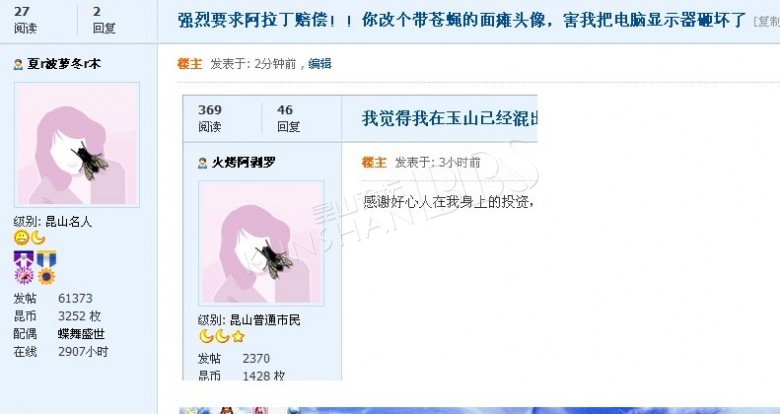Click yellow smiley level icon
The image size is (780, 414).
pos(21,238)
